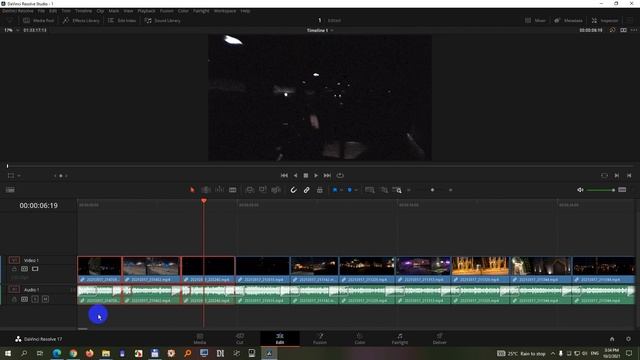
Task: Click Detail Zoom icon
Action: [384, 190]
